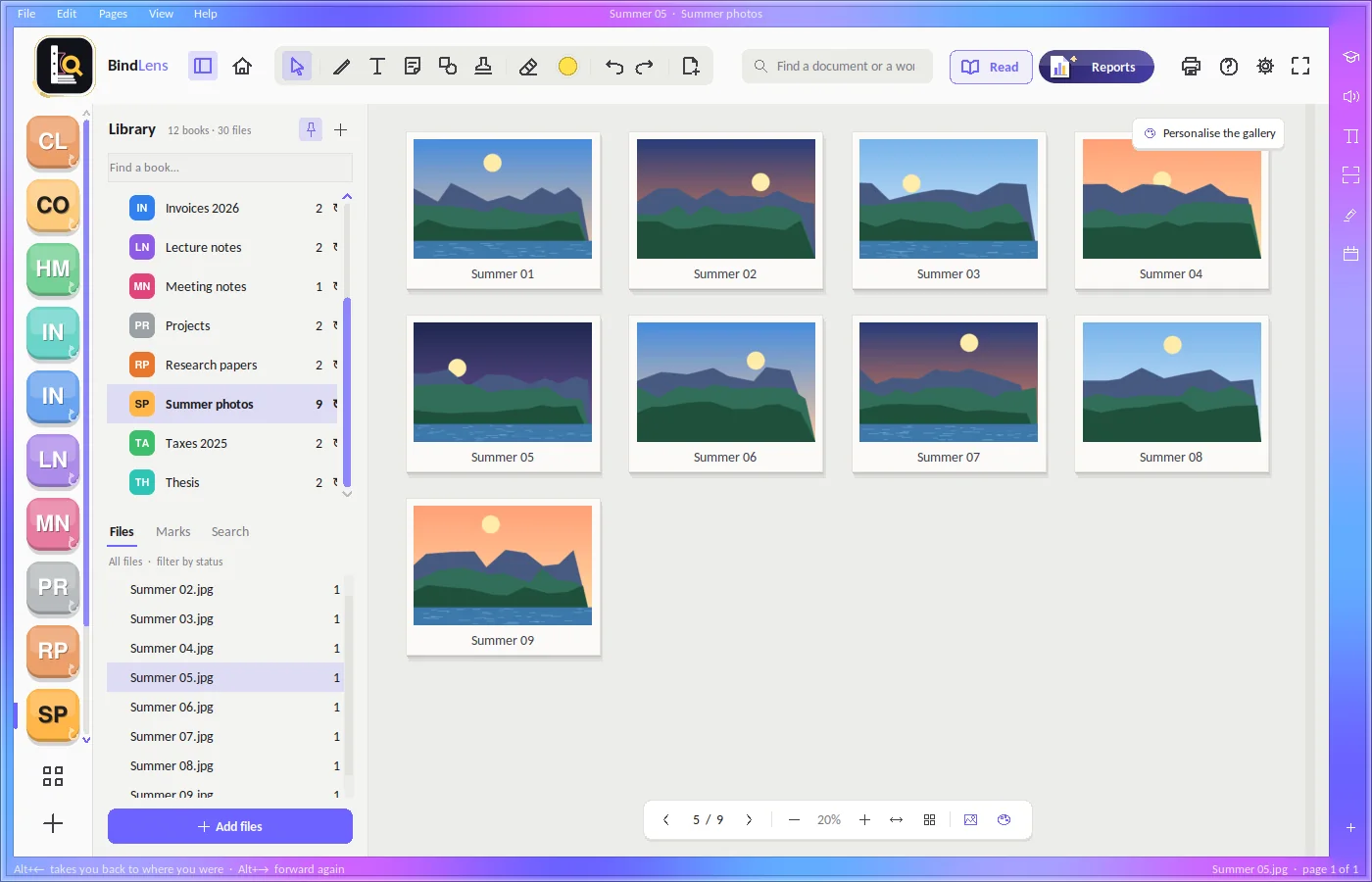1372x882 pixels.
Task: Undo the last action
Action: point(614,67)
